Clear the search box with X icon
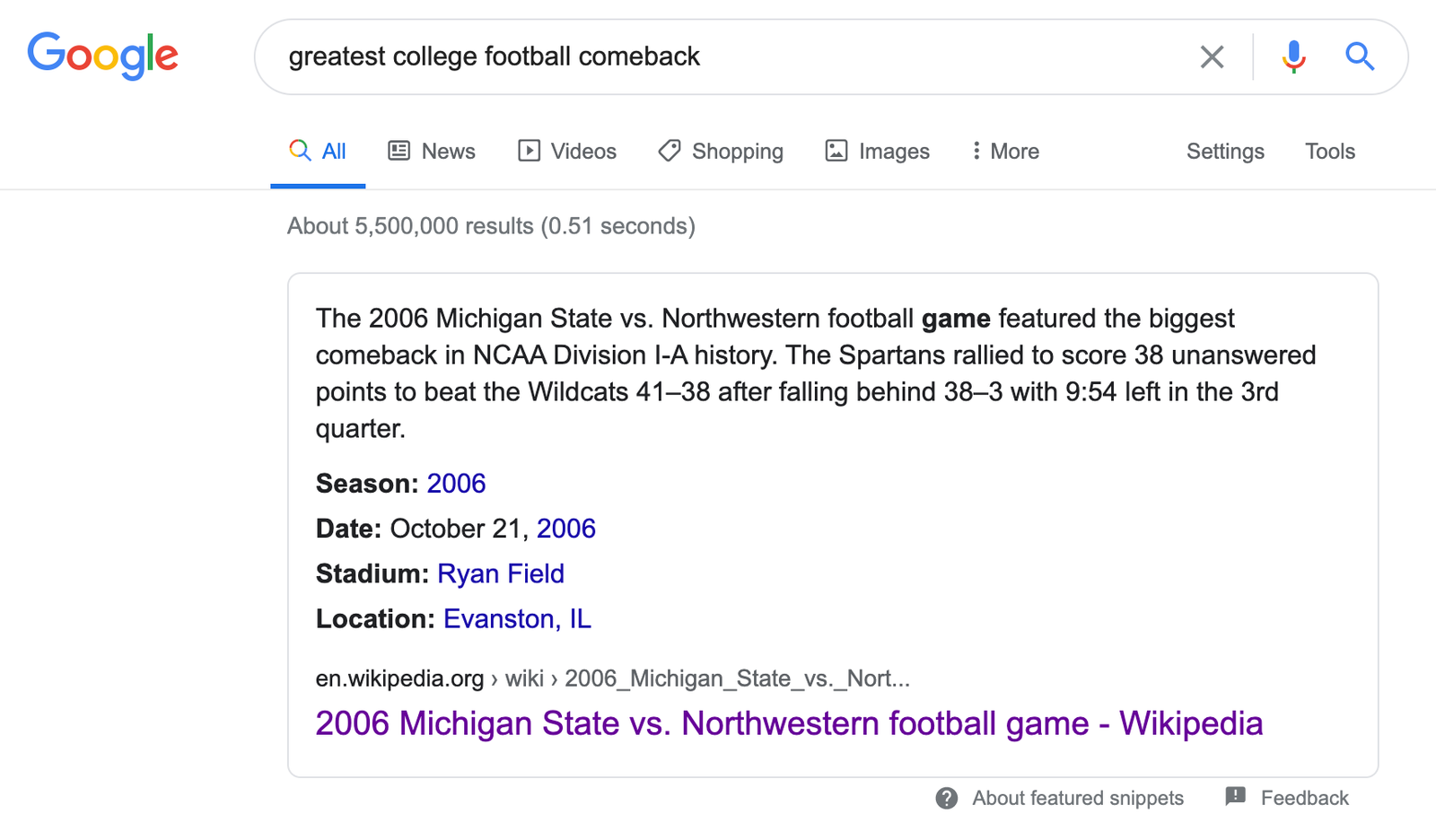1436x840 pixels. (x=1212, y=57)
